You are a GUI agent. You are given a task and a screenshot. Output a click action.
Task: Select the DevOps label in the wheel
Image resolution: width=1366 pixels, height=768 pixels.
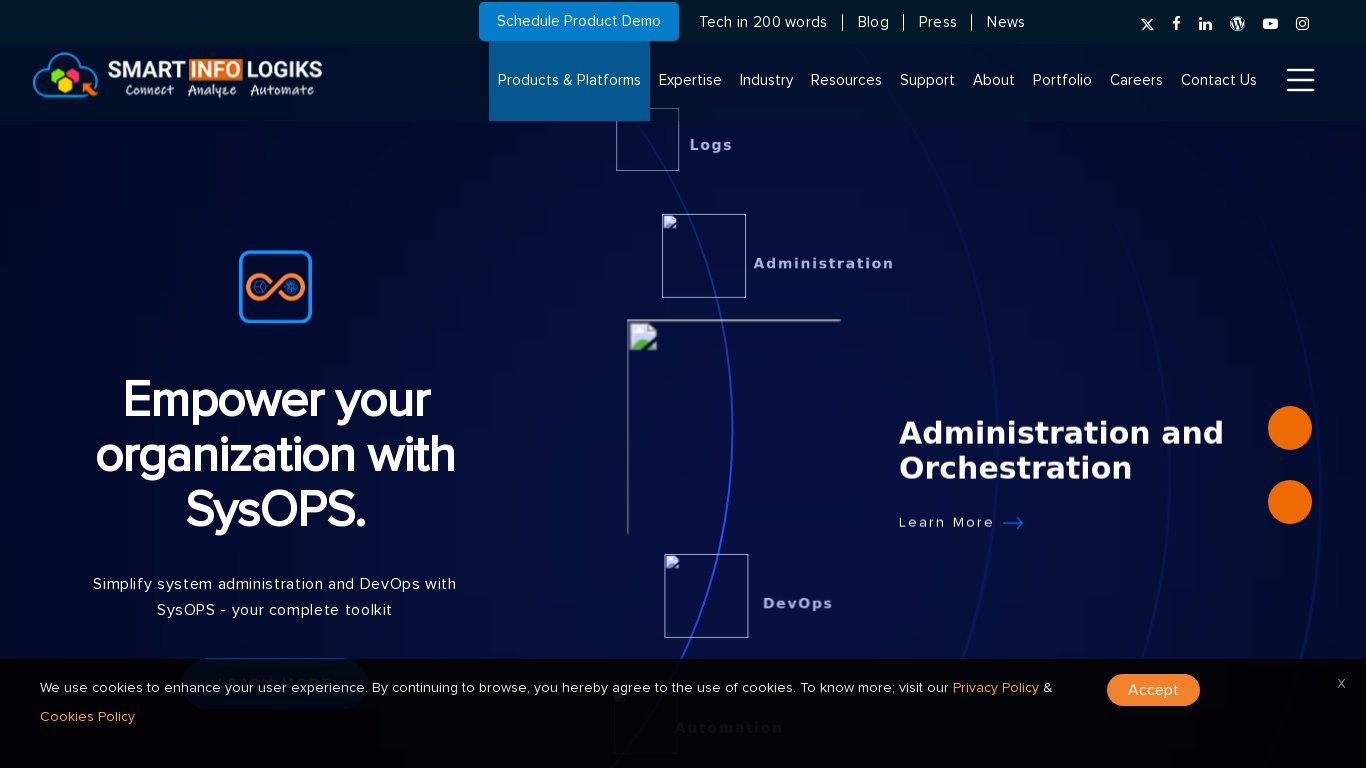click(798, 603)
